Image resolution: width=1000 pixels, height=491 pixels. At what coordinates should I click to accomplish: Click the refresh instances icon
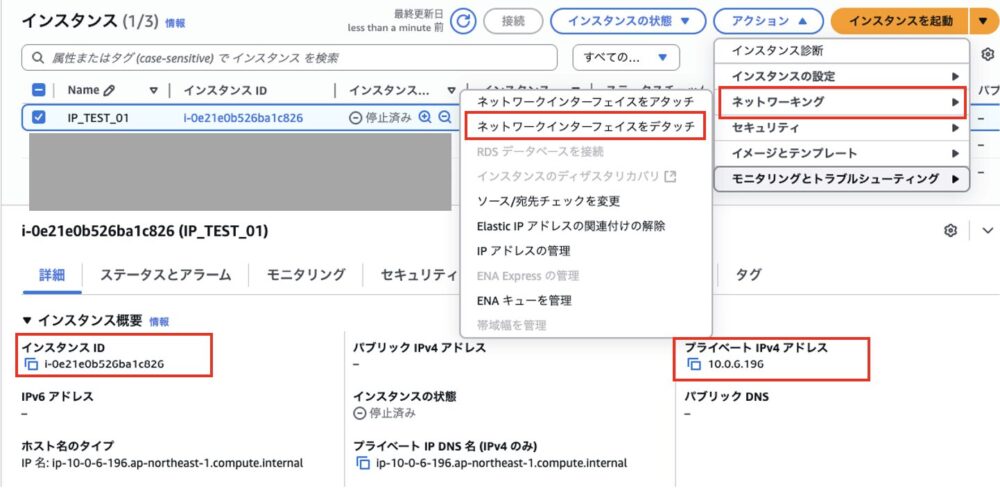pos(463,20)
